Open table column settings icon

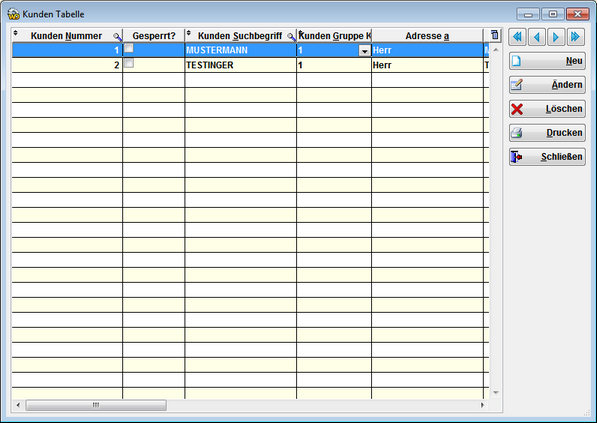tap(494, 35)
